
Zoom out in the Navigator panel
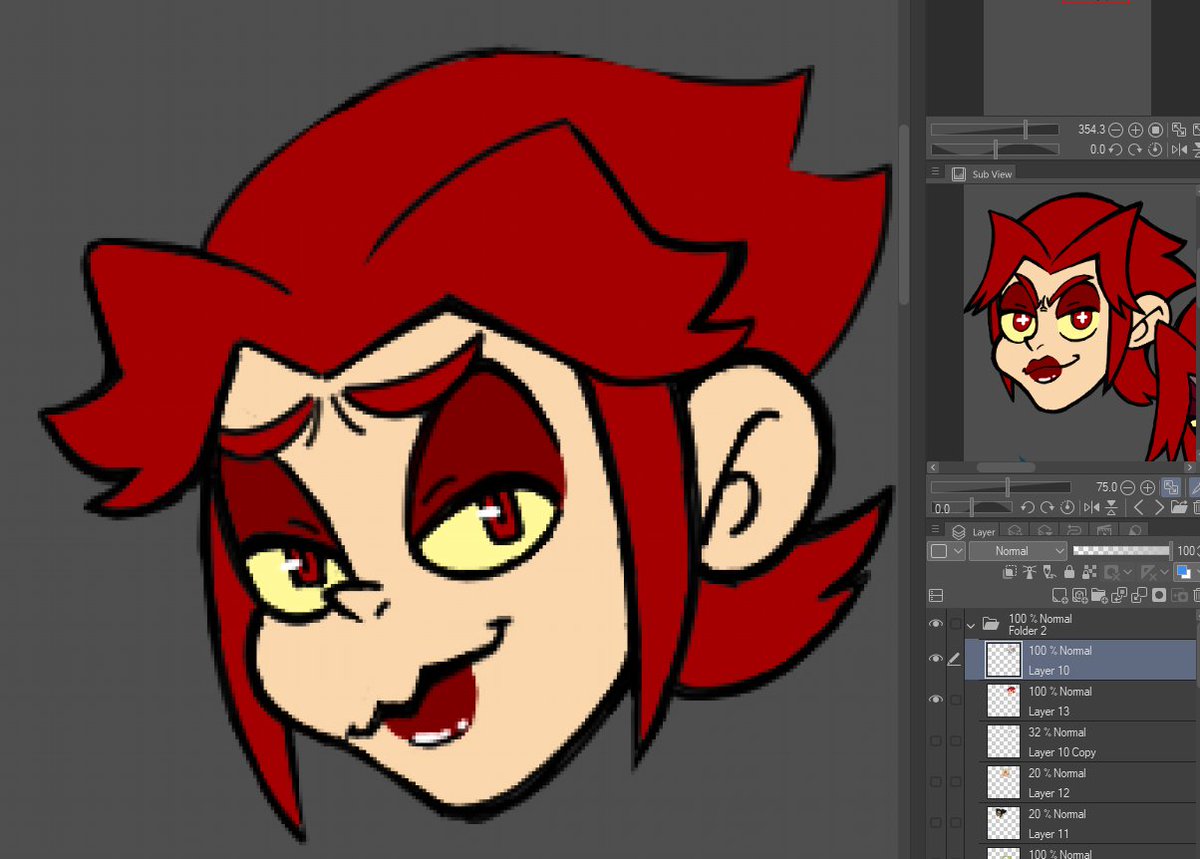click(x=1117, y=130)
